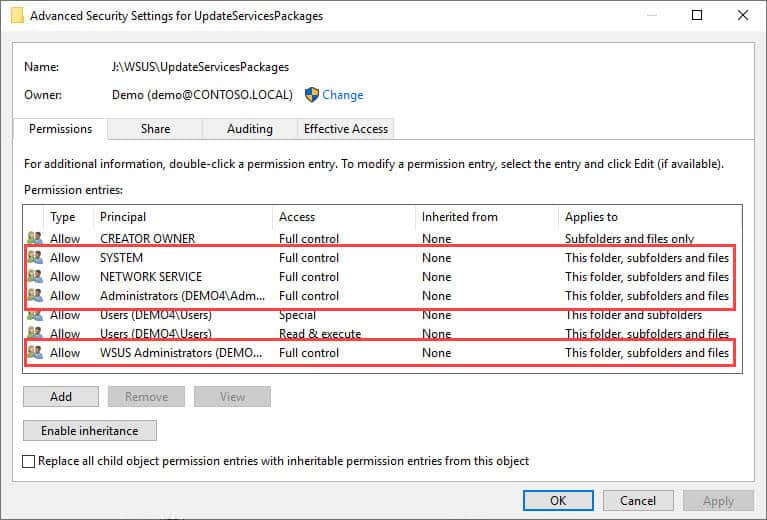Click the View button
Viewport: 767px width, 520px height.
(x=232, y=397)
